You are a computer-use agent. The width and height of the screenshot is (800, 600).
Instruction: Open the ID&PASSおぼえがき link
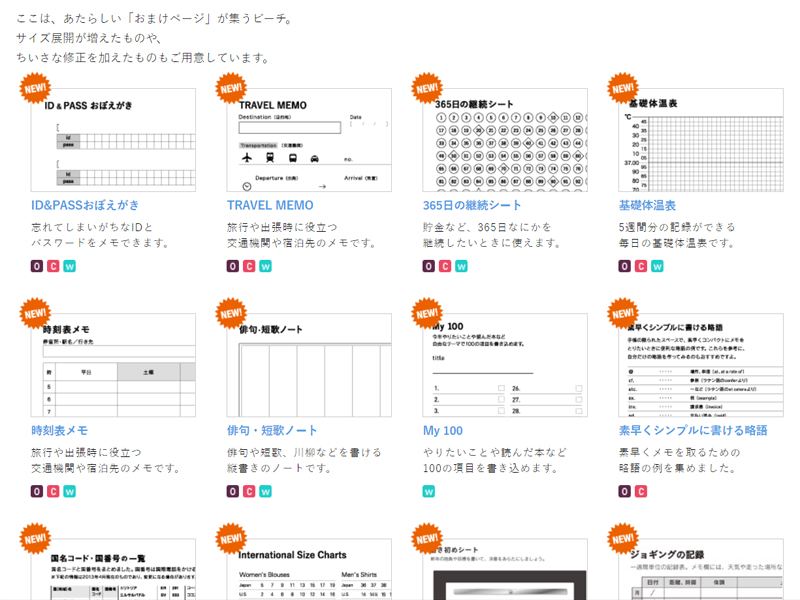(85, 205)
